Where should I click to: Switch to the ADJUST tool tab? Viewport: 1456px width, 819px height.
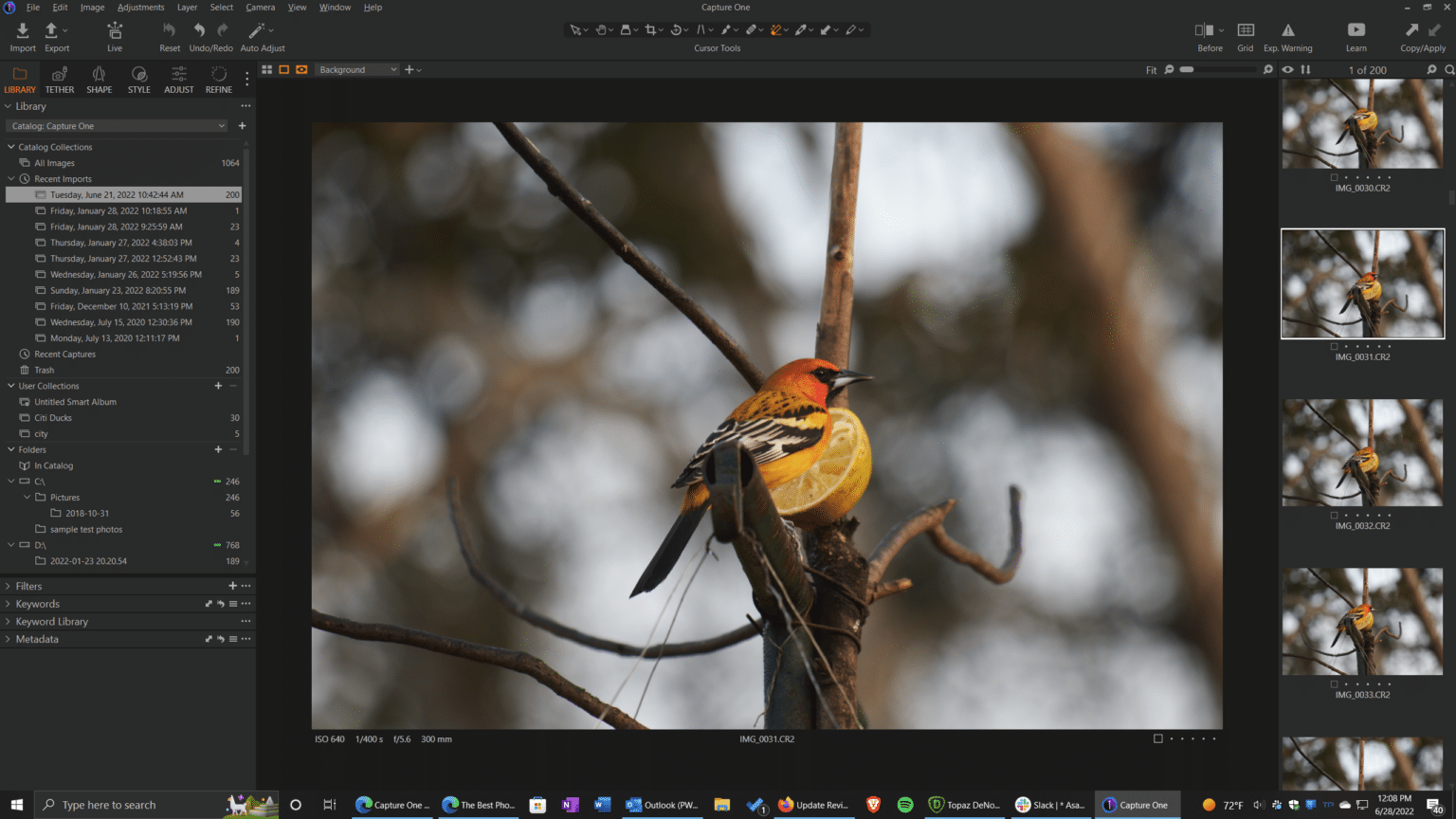click(178, 80)
